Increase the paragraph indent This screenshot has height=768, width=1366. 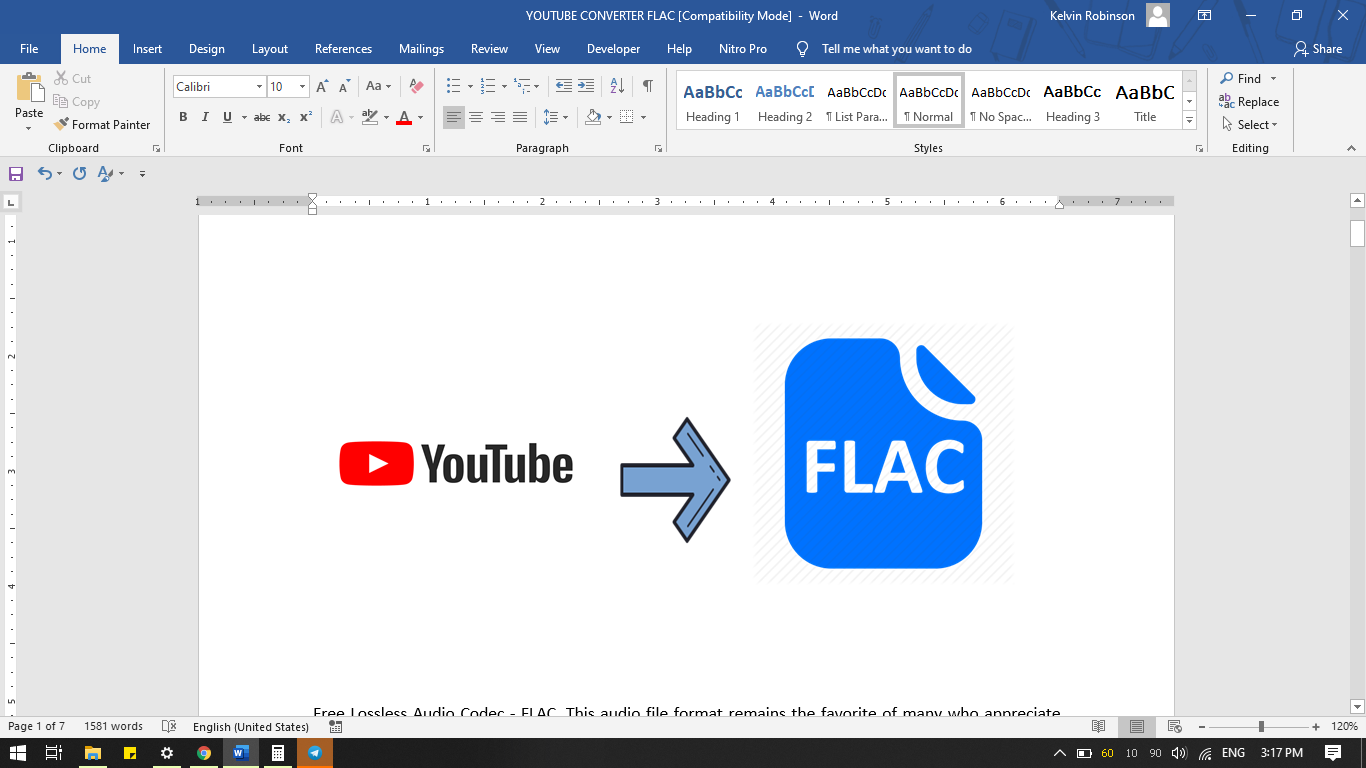click(586, 87)
